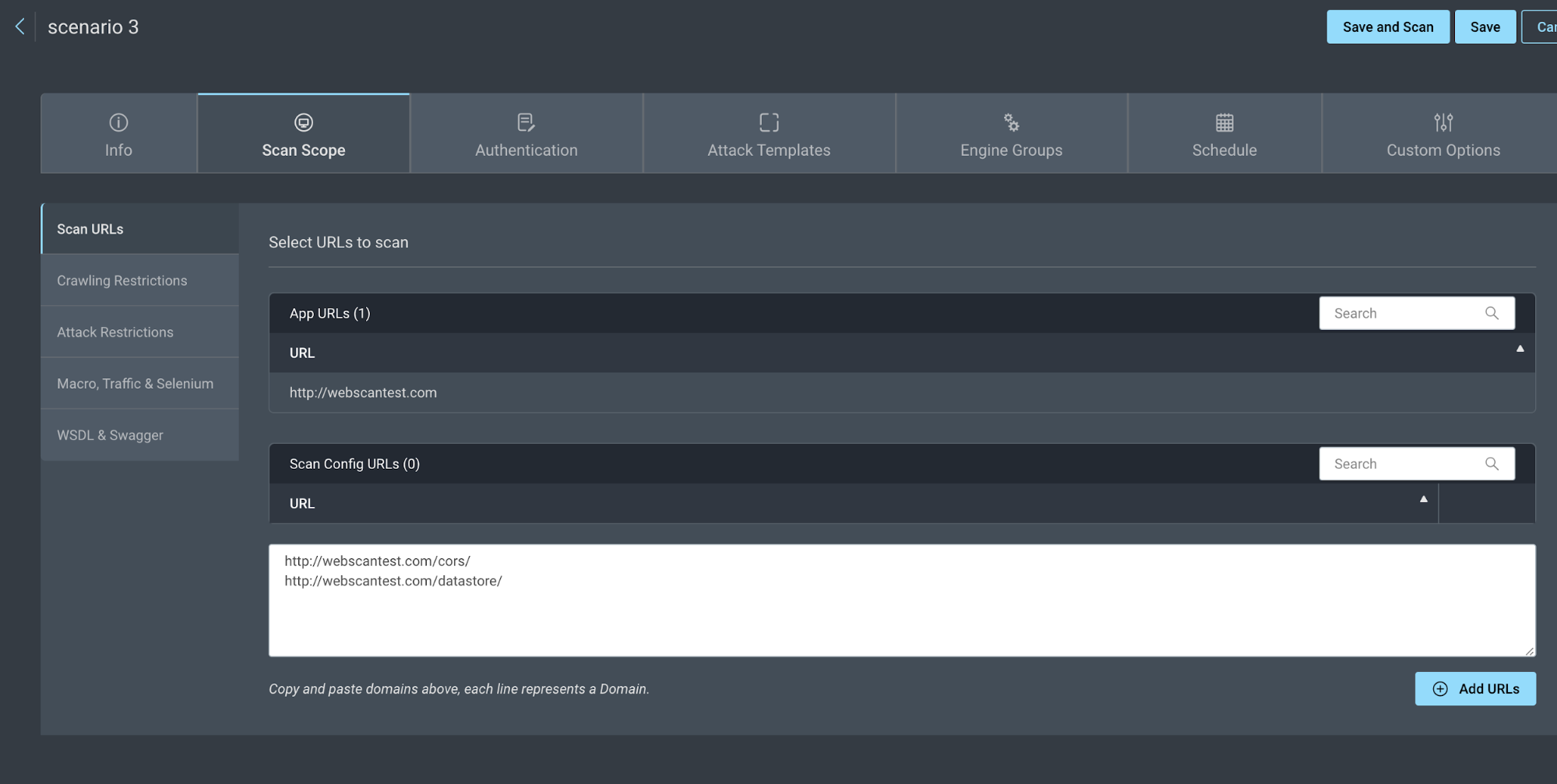Image resolution: width=1557 pixels, height=784 pixels.
Task: Click the Add URLs button
Action: point(1475,689)
